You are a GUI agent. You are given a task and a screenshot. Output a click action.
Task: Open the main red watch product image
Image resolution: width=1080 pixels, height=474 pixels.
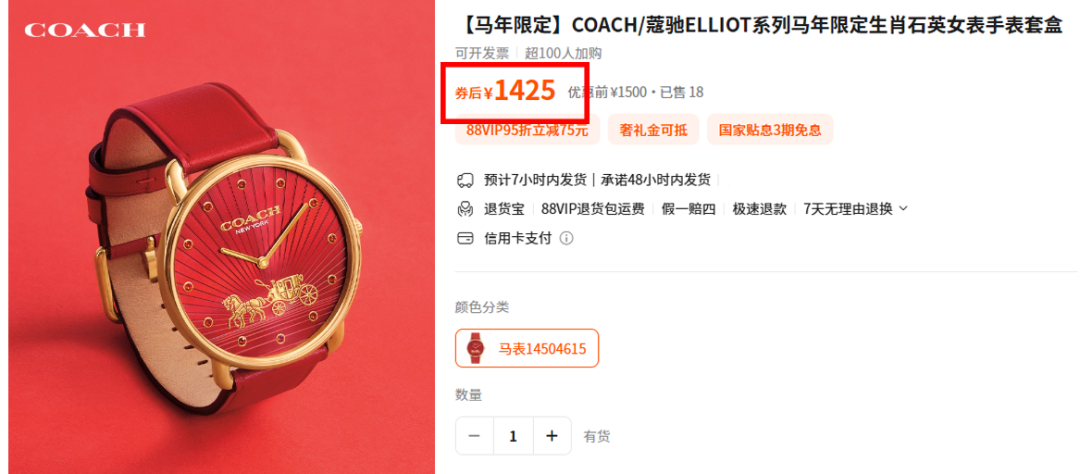click(222, 237)
